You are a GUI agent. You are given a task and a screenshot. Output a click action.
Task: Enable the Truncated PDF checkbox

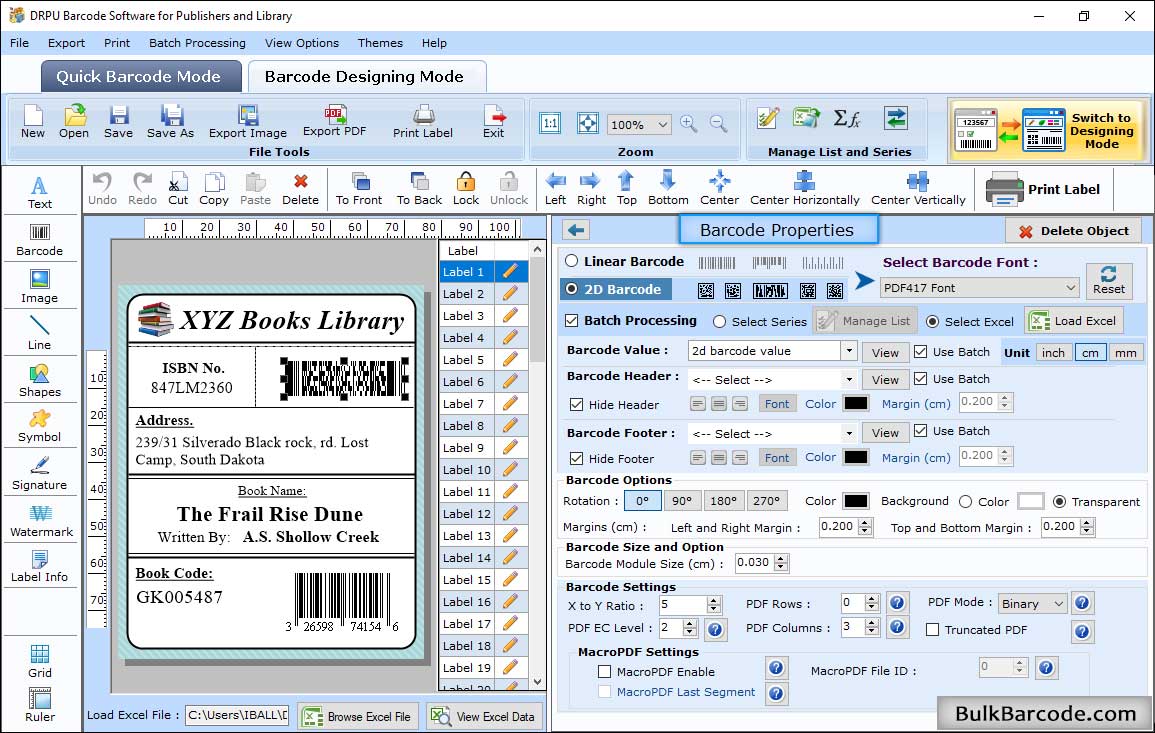[933, 630]
